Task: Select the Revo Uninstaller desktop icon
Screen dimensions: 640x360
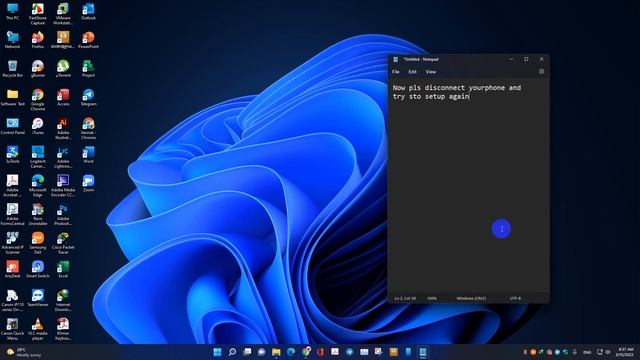Action: coord(38,214)
